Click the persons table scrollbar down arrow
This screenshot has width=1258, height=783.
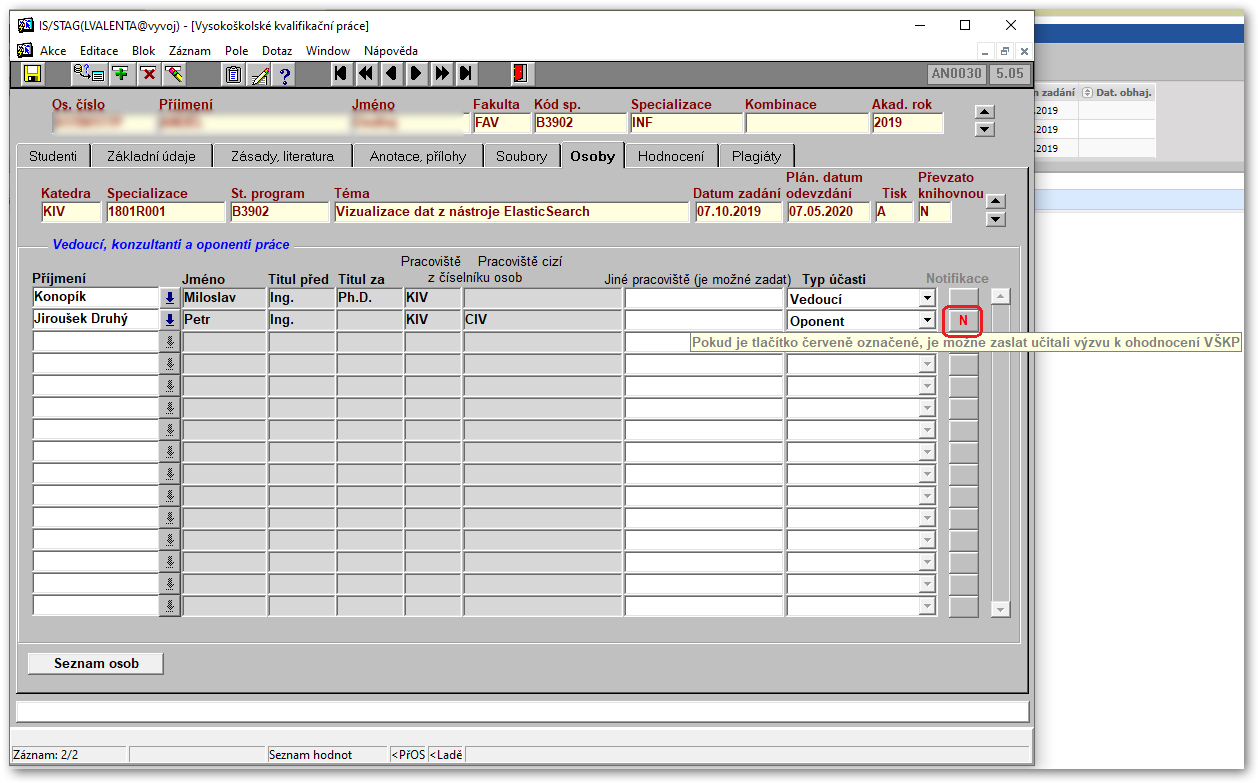(x=1001, y=609)
